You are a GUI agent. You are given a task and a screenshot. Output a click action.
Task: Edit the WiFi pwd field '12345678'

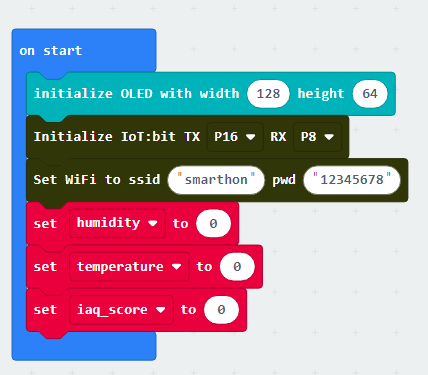pyautogui.click(x=352, y=180)
